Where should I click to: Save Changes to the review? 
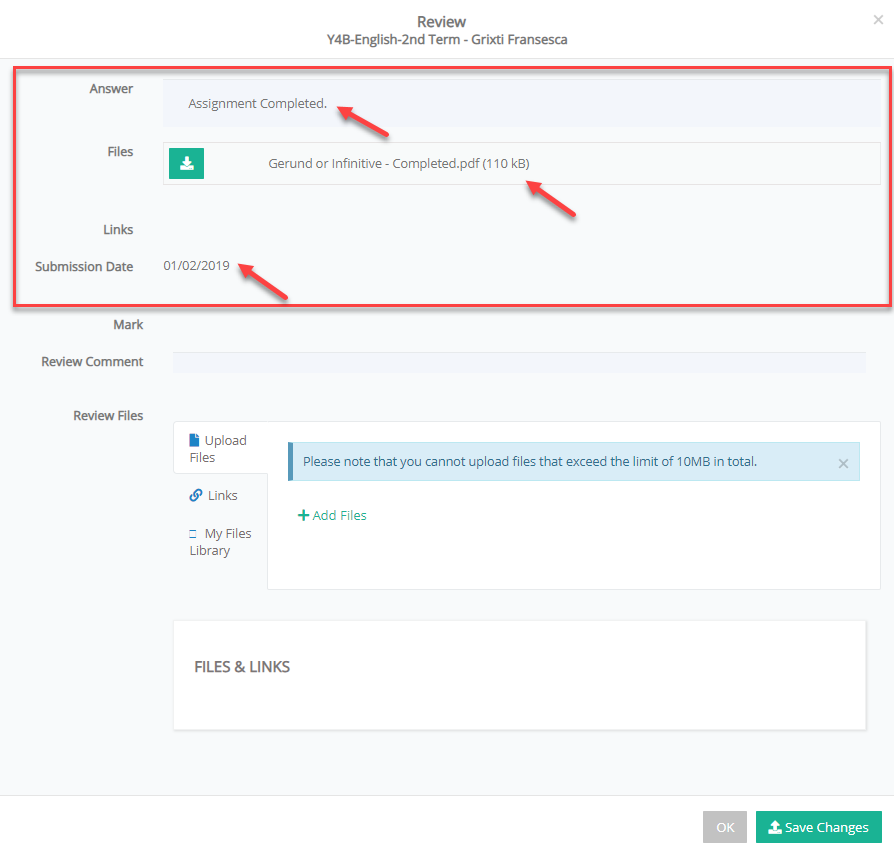819,827
